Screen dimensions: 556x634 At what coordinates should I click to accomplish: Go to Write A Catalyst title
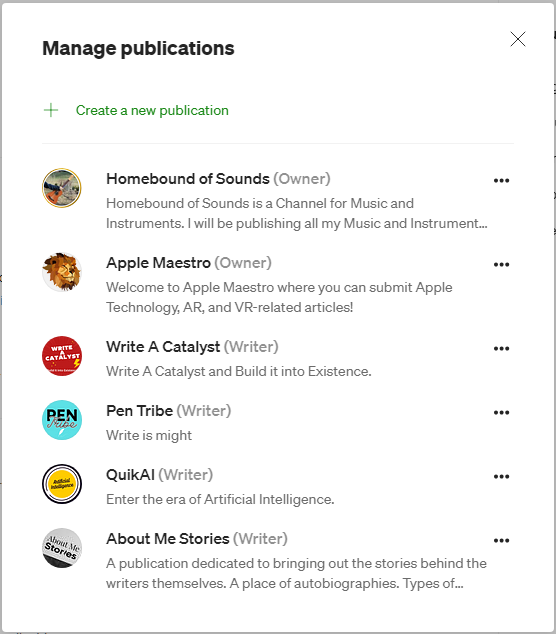(163, 347)
